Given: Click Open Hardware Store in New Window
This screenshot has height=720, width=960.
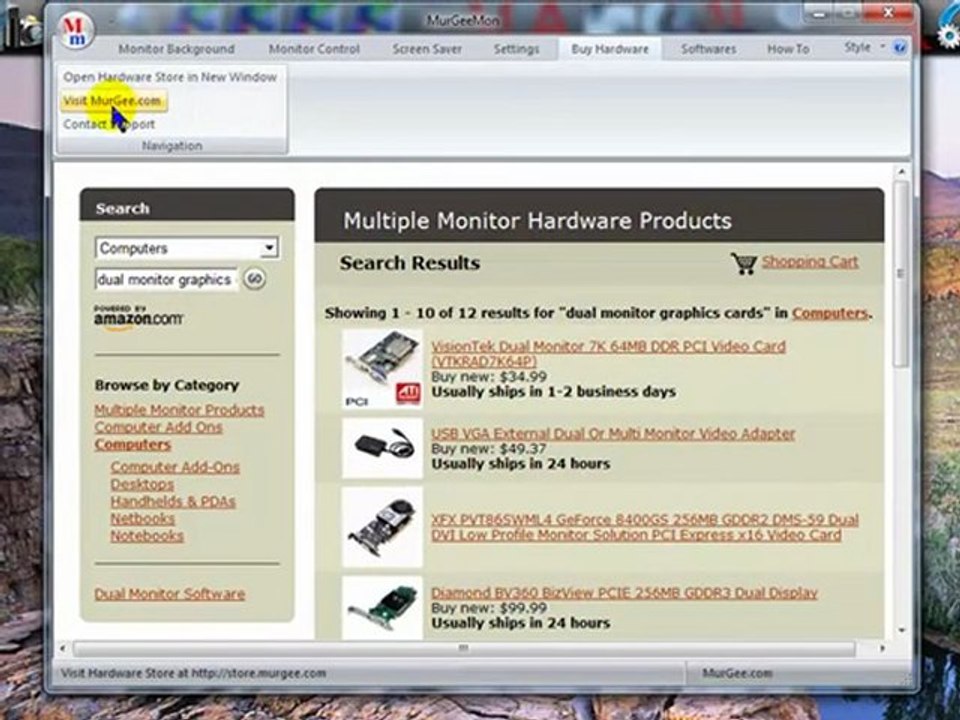Looking at the screenshot, I should click(170, 77).
